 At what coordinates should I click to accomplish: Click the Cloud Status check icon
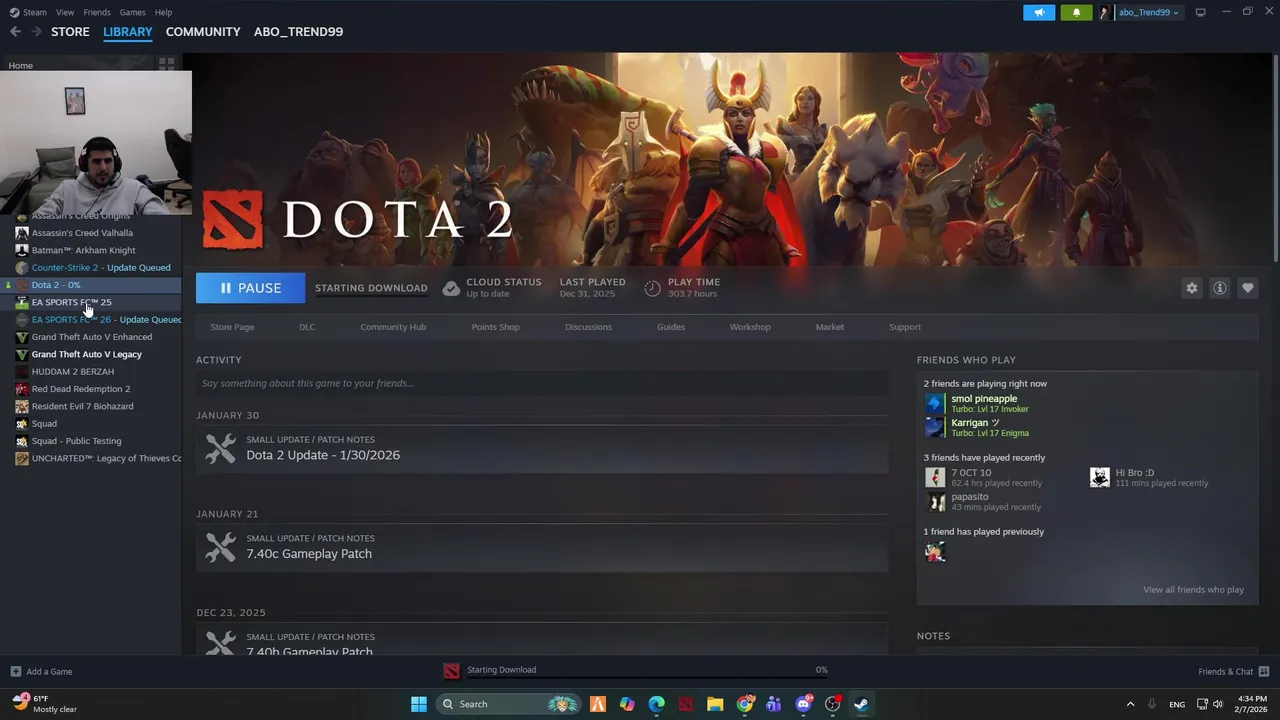[x=451, y=288]
